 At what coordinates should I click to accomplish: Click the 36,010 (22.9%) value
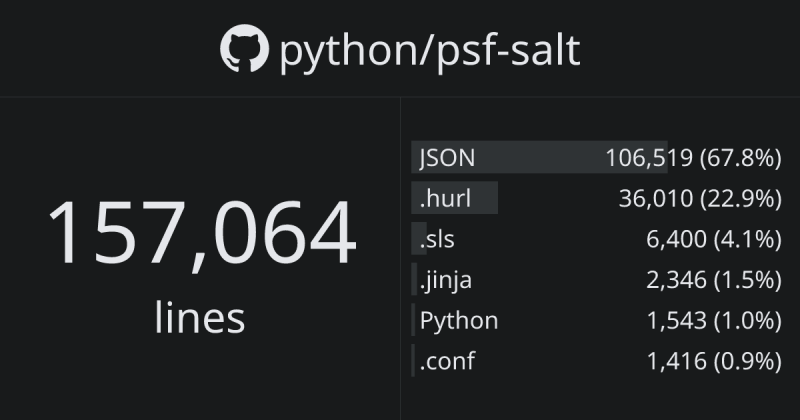click(x=700, y=199)
